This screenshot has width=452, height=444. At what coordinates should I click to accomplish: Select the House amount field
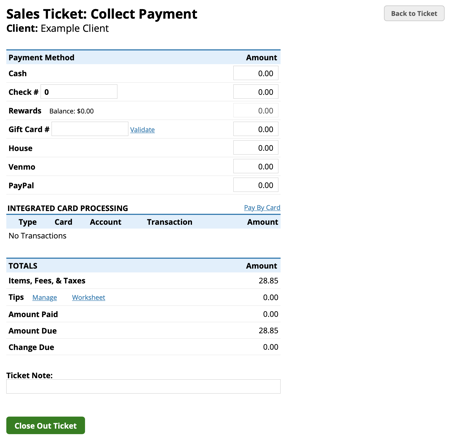point(256,148)
